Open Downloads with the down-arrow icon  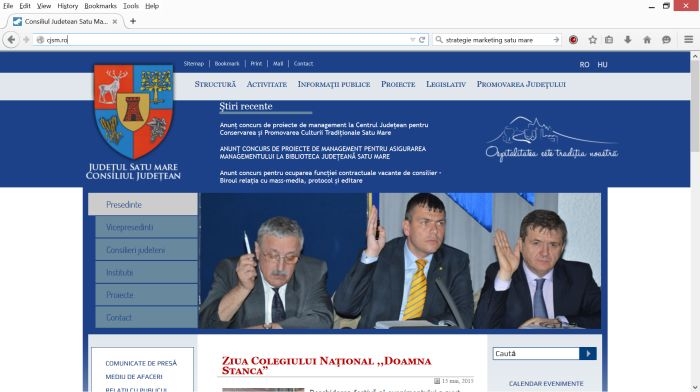[628, 40]
